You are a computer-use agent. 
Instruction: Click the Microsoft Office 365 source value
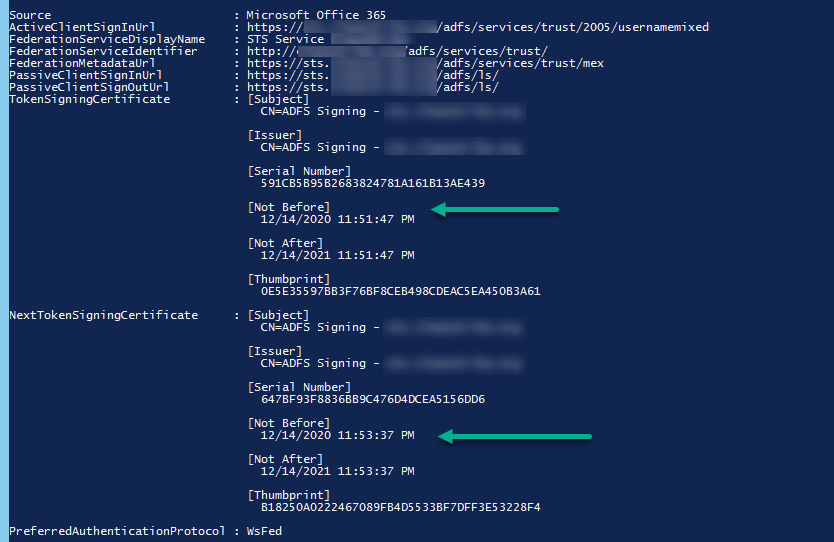316,15
